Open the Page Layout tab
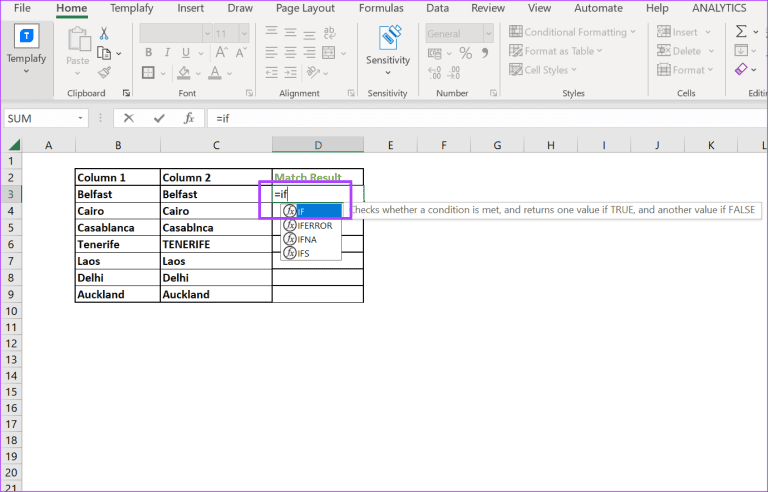This screenshot has height=492, width=768. point(303,8)
